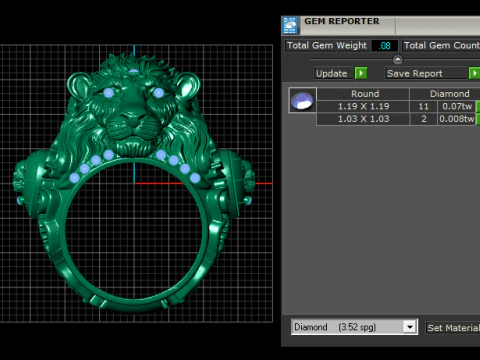Collapse the panel with the round arrow handle
Screen dimensions: 480x360
397,60
